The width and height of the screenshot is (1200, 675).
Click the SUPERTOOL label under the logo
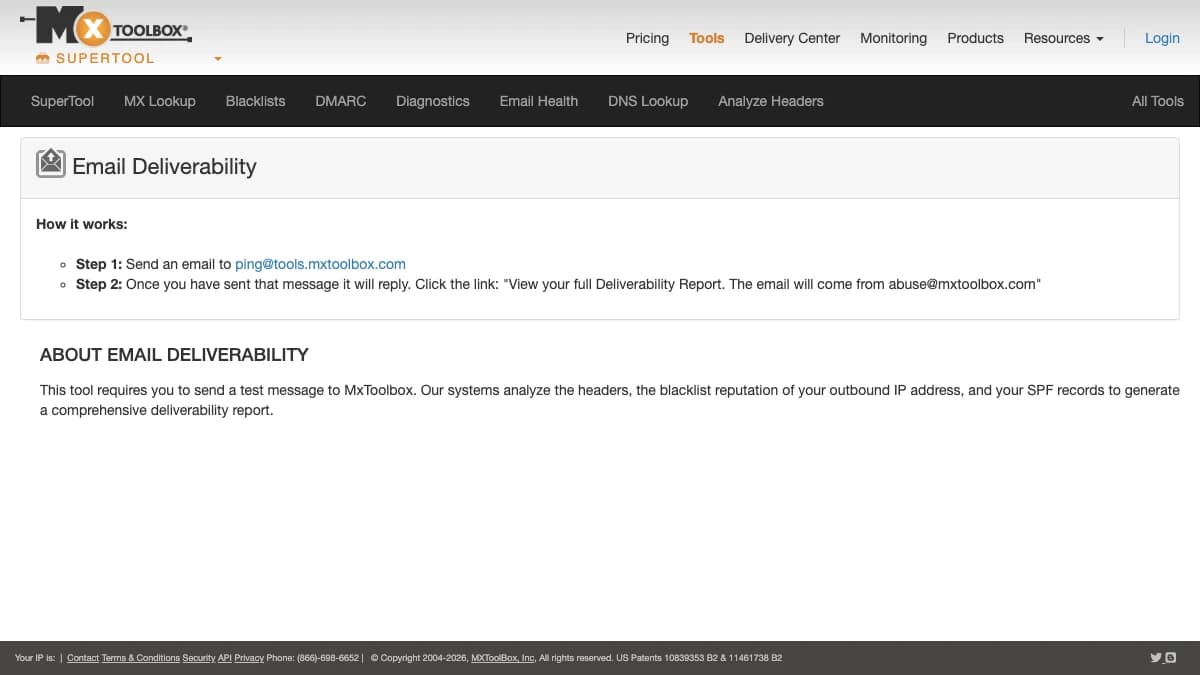[x=105, y=59]
